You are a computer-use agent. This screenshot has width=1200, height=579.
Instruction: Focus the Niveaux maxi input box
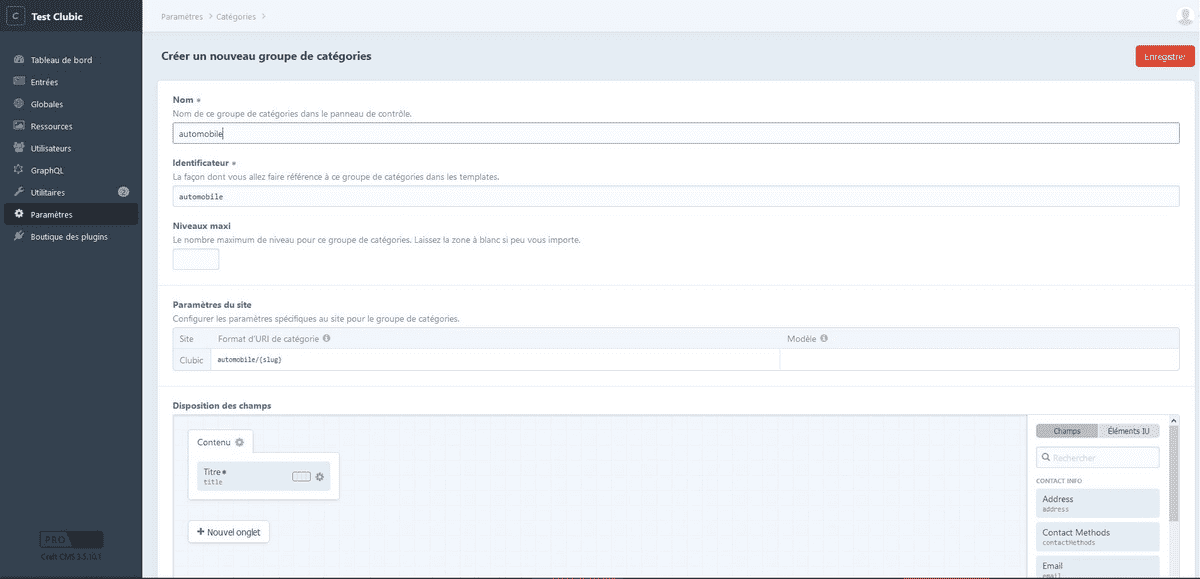coord(196,260)
